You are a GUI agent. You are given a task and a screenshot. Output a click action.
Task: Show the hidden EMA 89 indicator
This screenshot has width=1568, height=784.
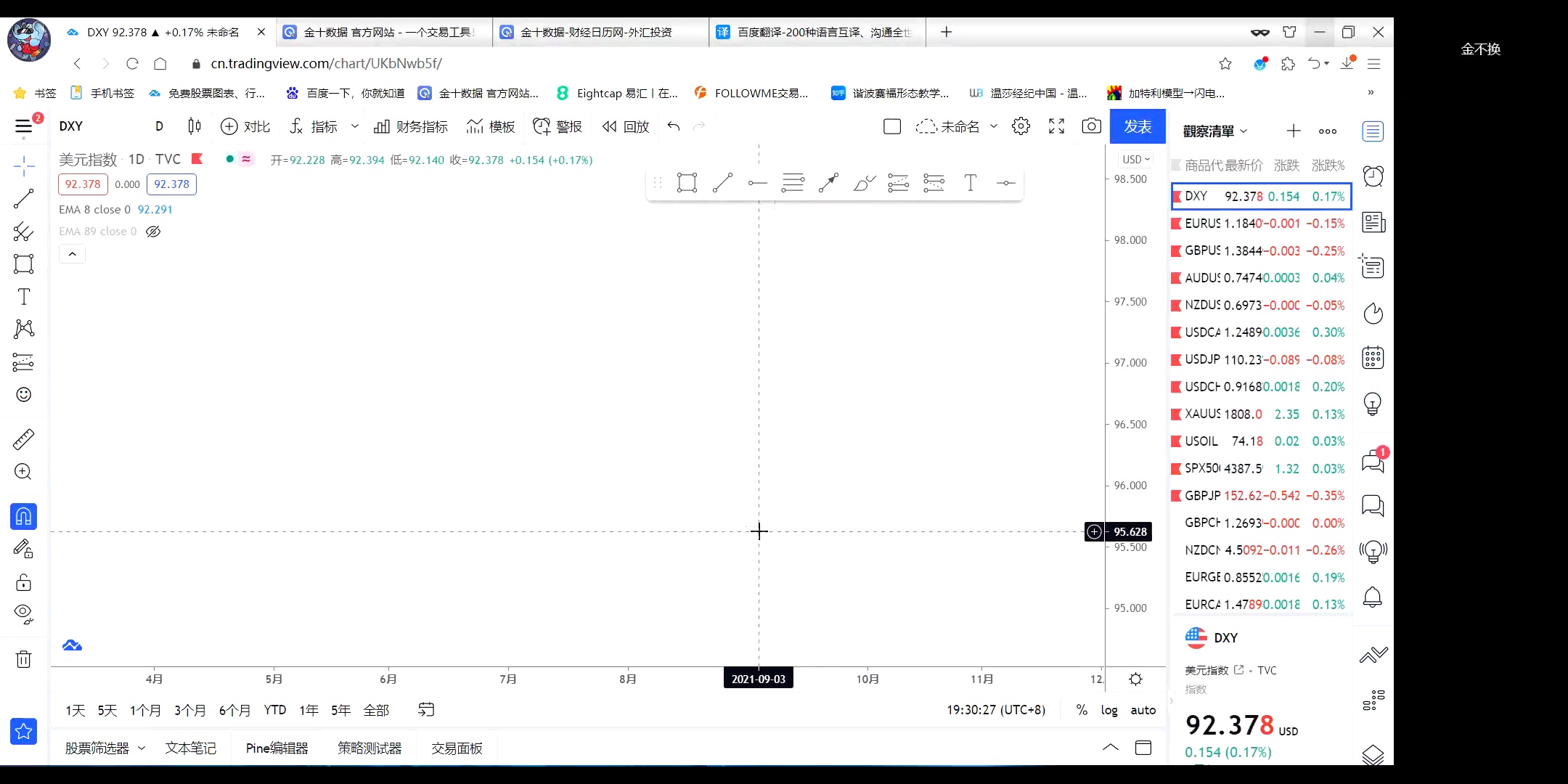pyautogui.click(x=153, y=232)
